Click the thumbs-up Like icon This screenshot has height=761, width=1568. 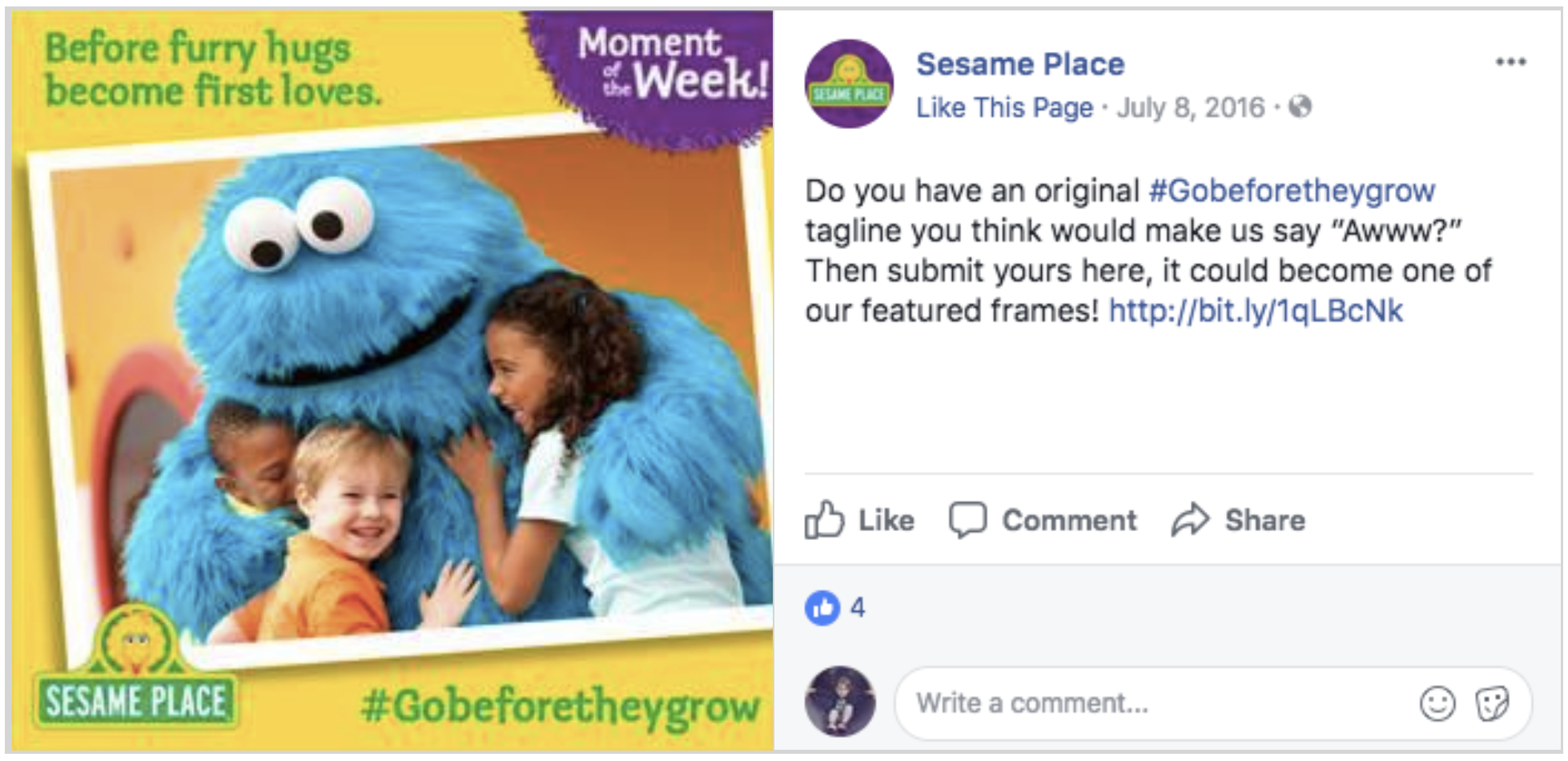(x=823, y=521)
